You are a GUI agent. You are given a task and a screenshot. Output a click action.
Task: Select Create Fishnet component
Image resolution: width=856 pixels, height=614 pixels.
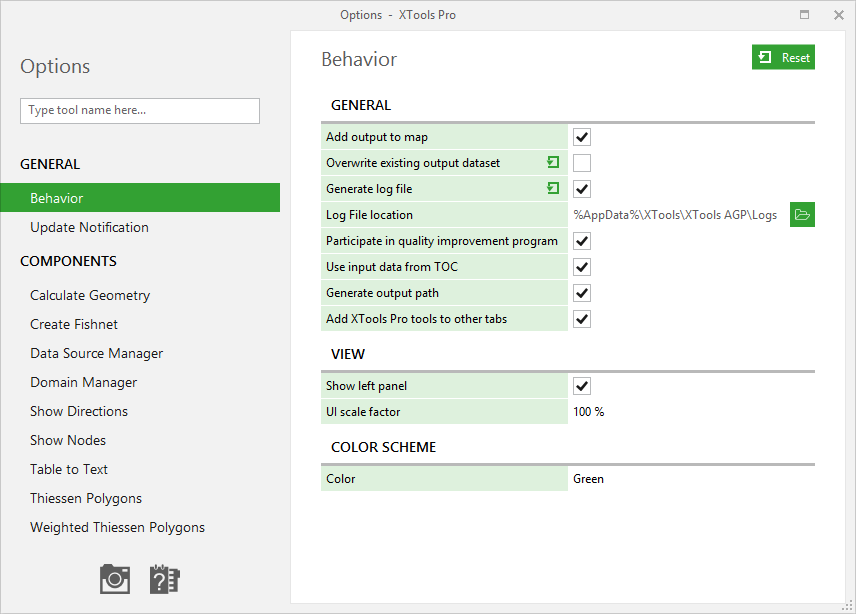74,324
